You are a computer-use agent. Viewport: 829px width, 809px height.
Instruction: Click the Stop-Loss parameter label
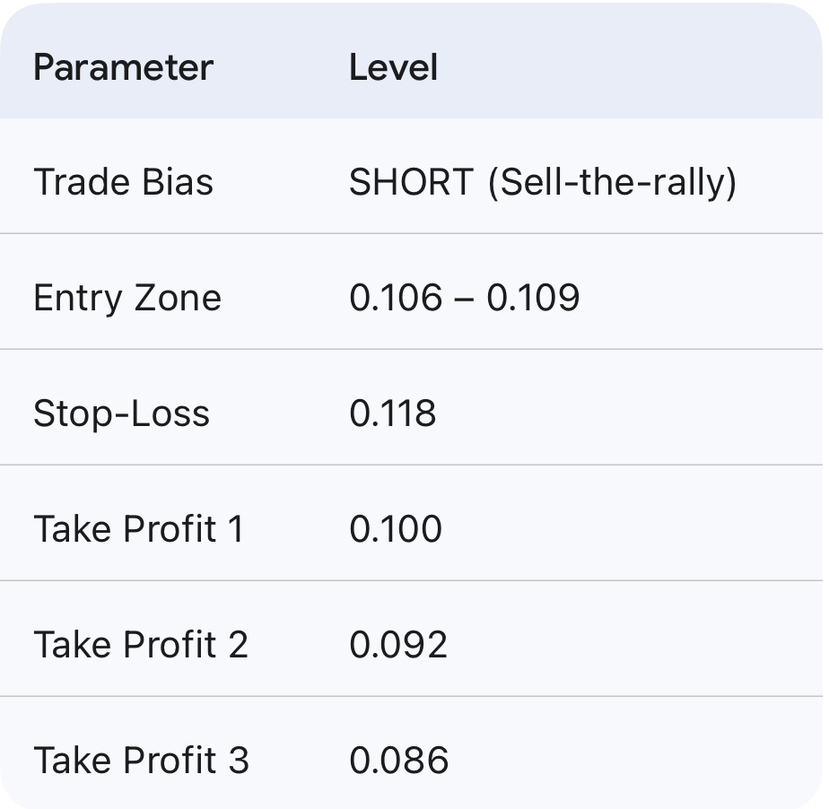click(x=121, y=414)
